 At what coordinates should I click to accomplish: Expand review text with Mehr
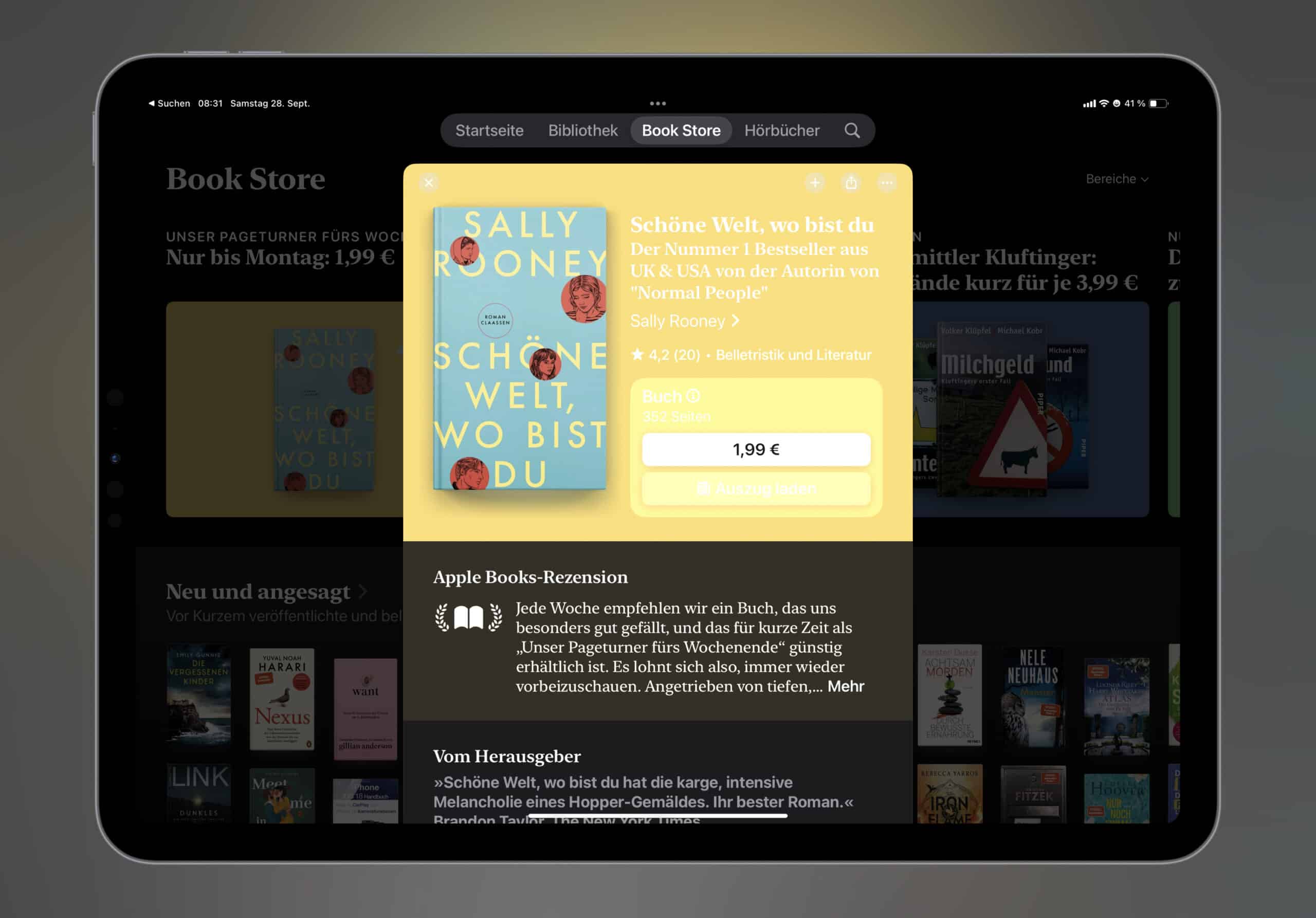[846, 686]
